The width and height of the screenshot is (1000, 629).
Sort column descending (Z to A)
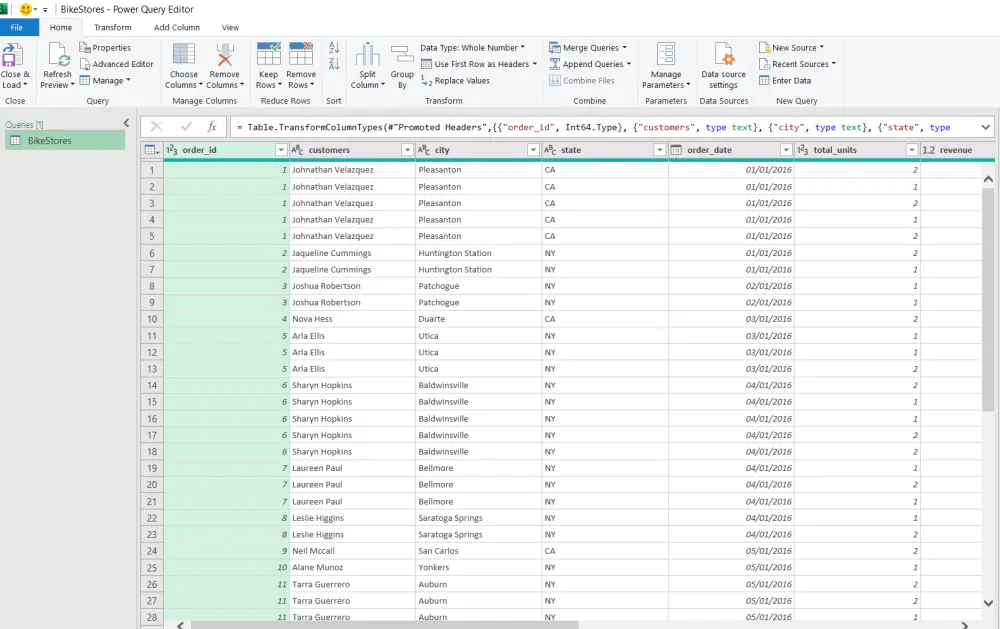(334, 64)
